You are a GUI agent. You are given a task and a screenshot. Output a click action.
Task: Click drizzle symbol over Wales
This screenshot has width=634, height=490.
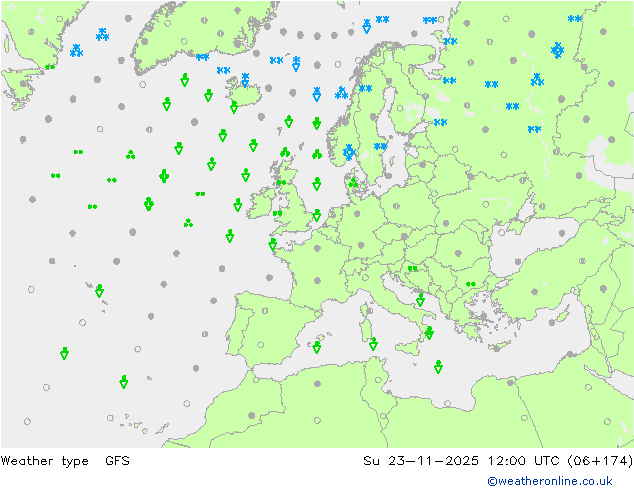tap(277, 213)
